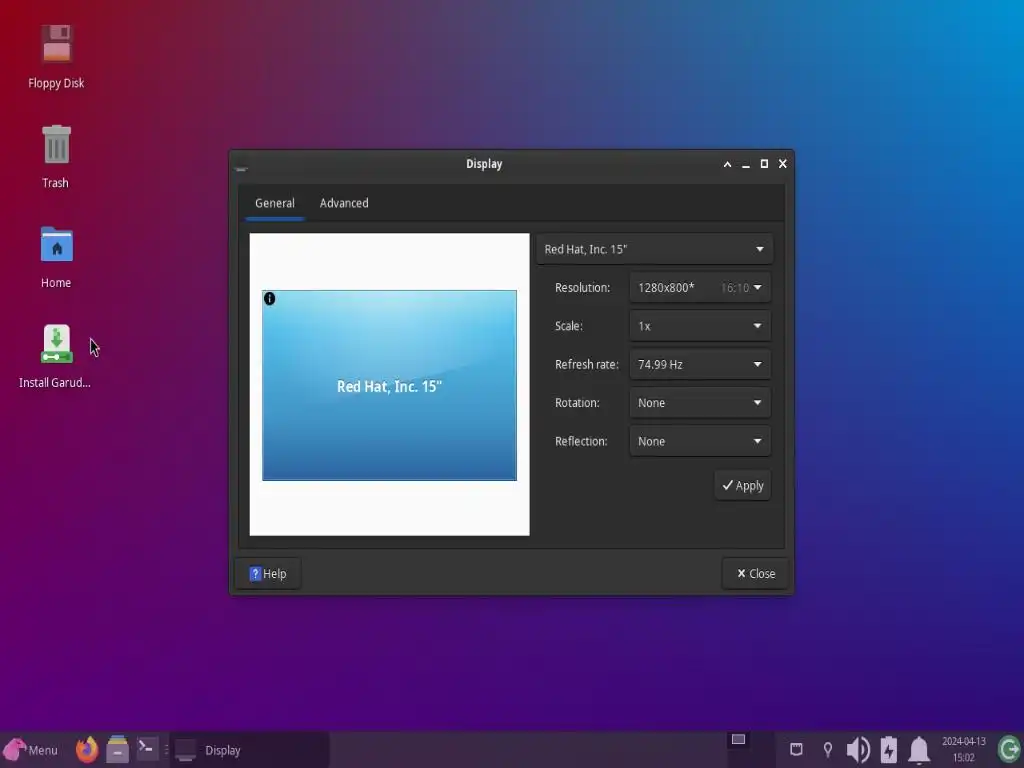
Task: Select the General tab
Action: [275, 203]
